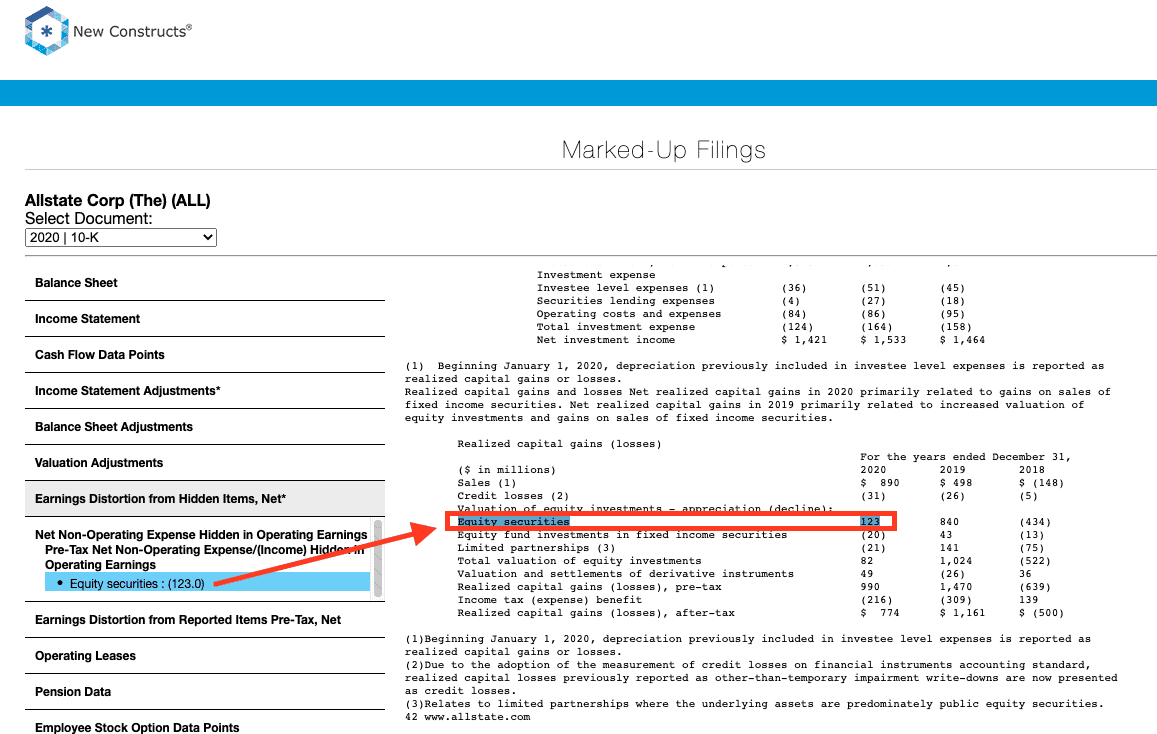Viewport: 1157px width, 734px height.
Task: Click the 42 www.allstate.com footer text
Action: pos(468,717)
